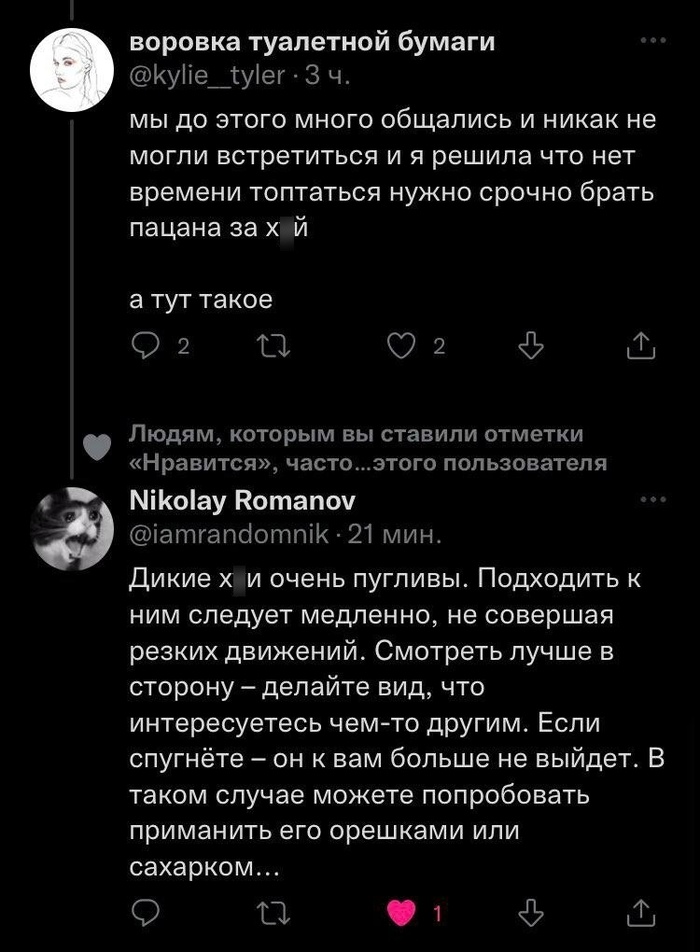Open the @kylie__tyler handle link

pyautogui.click(x=208, y=74)
